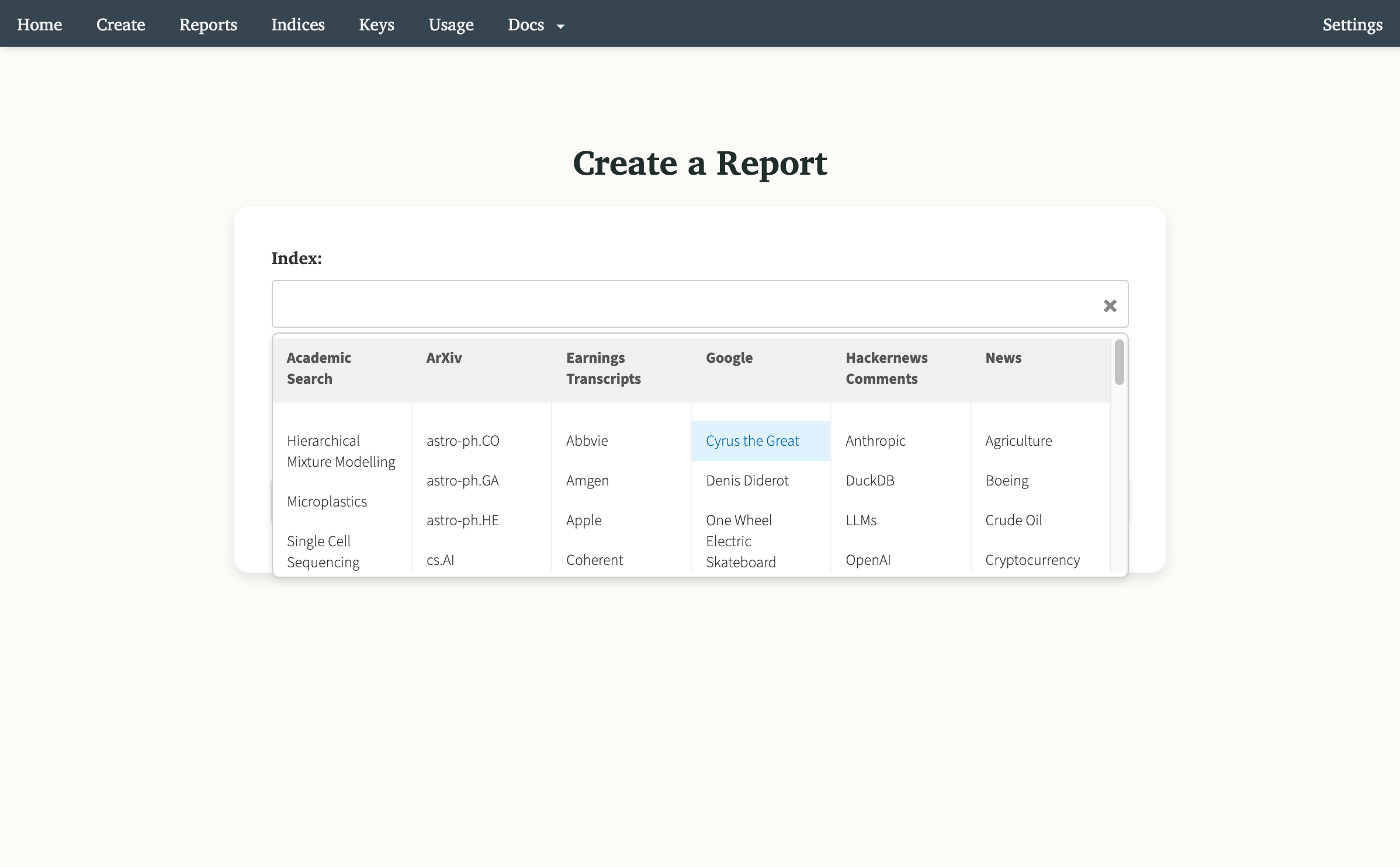Pick Cryptocurrency from the News column
Viewport: 1400px width, 867px height.
1032,559
